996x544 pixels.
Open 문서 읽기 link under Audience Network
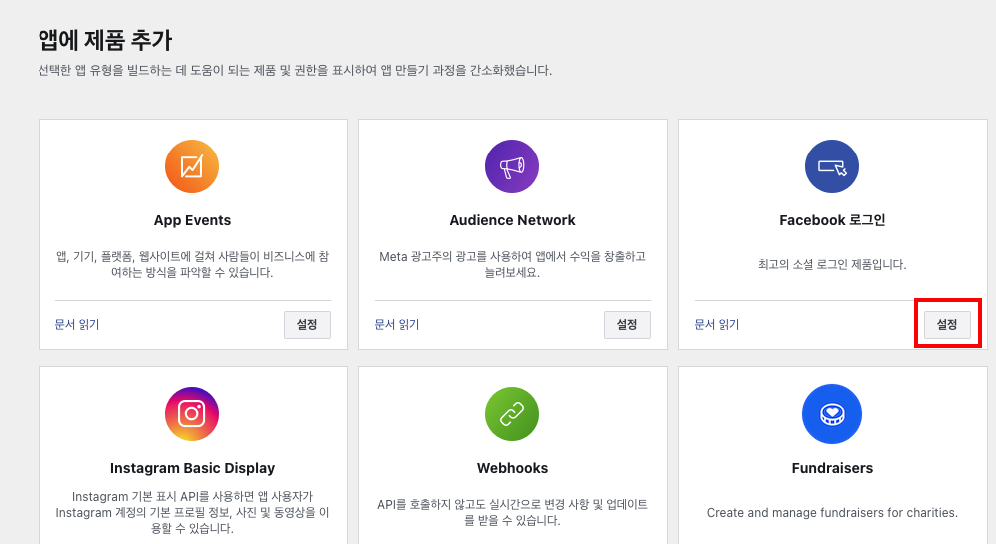[397, 325]
